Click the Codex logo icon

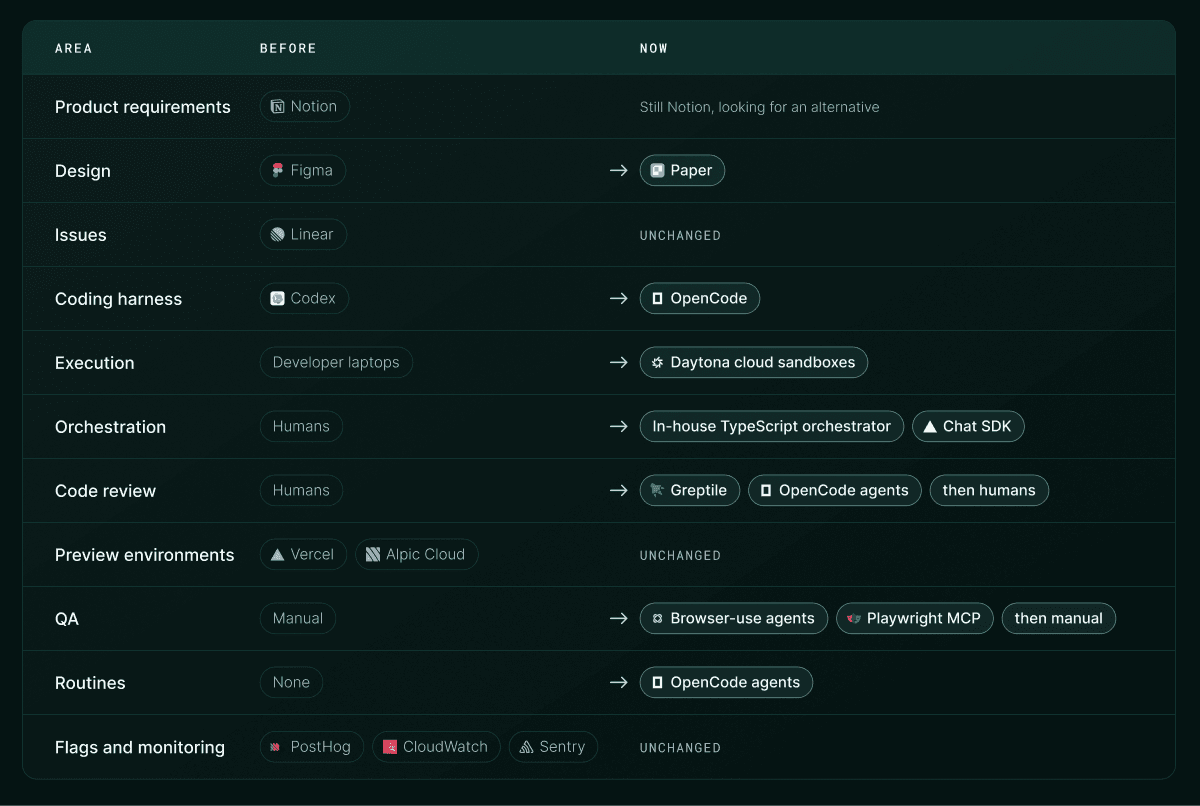[x=277, y=299]
